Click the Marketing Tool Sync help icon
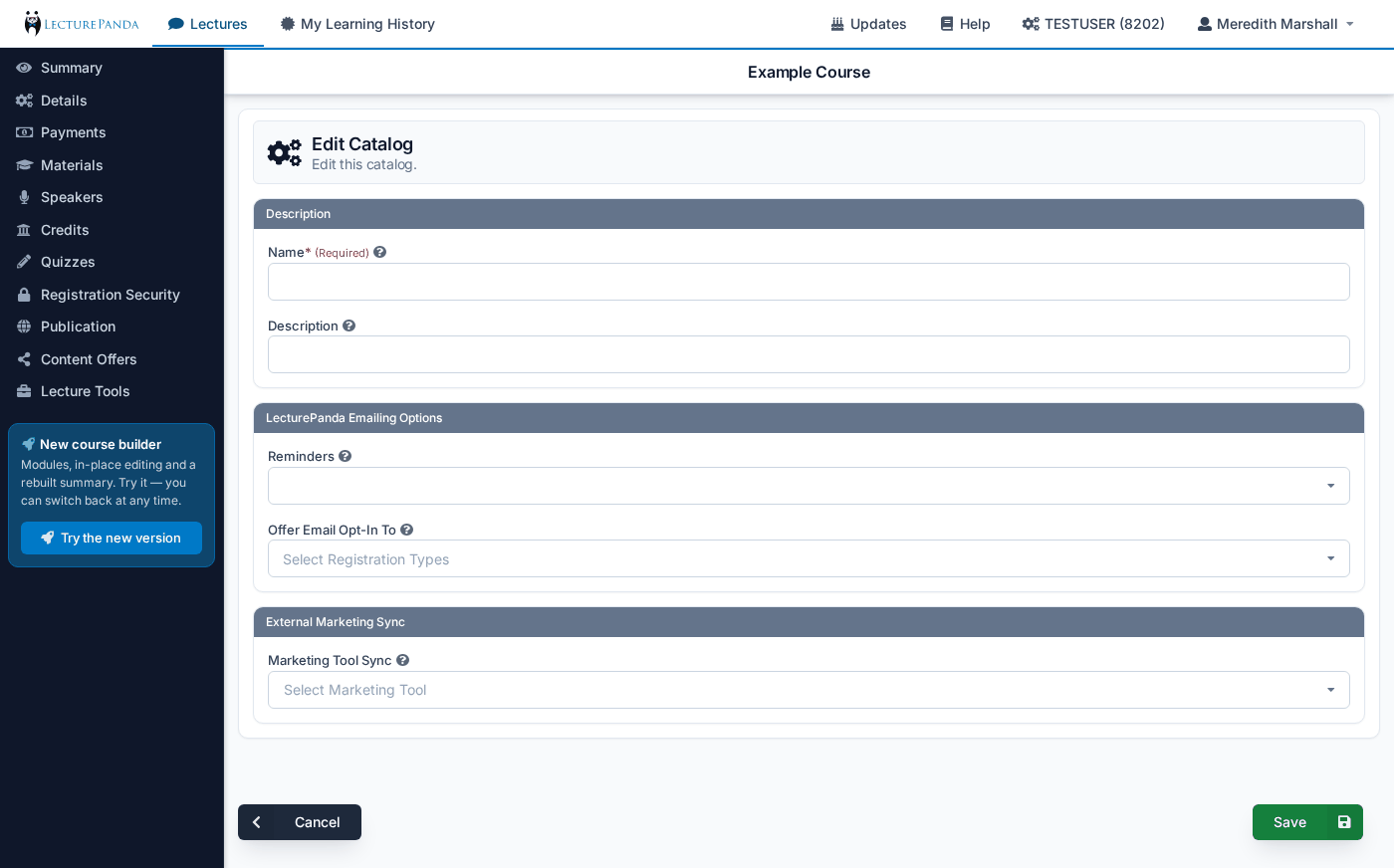This screenshot has height=868, width=1394. [402, 660]
